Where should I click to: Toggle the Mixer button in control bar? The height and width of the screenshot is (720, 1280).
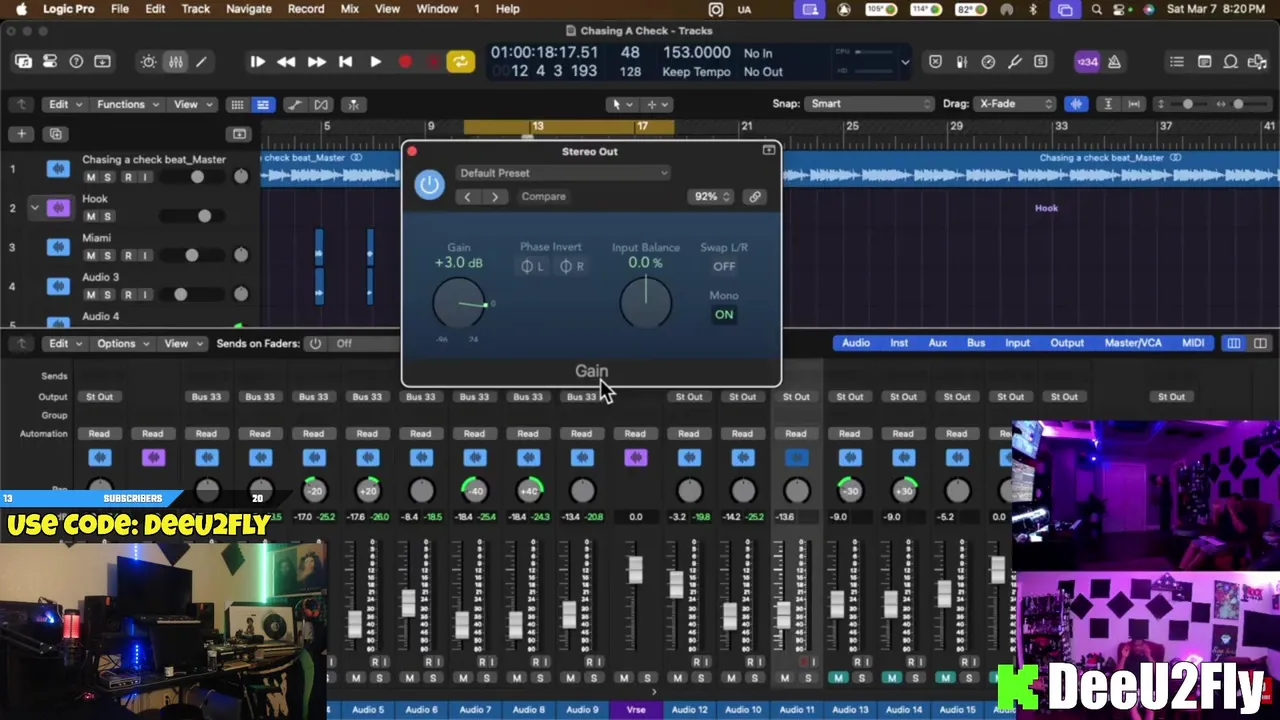175,62
